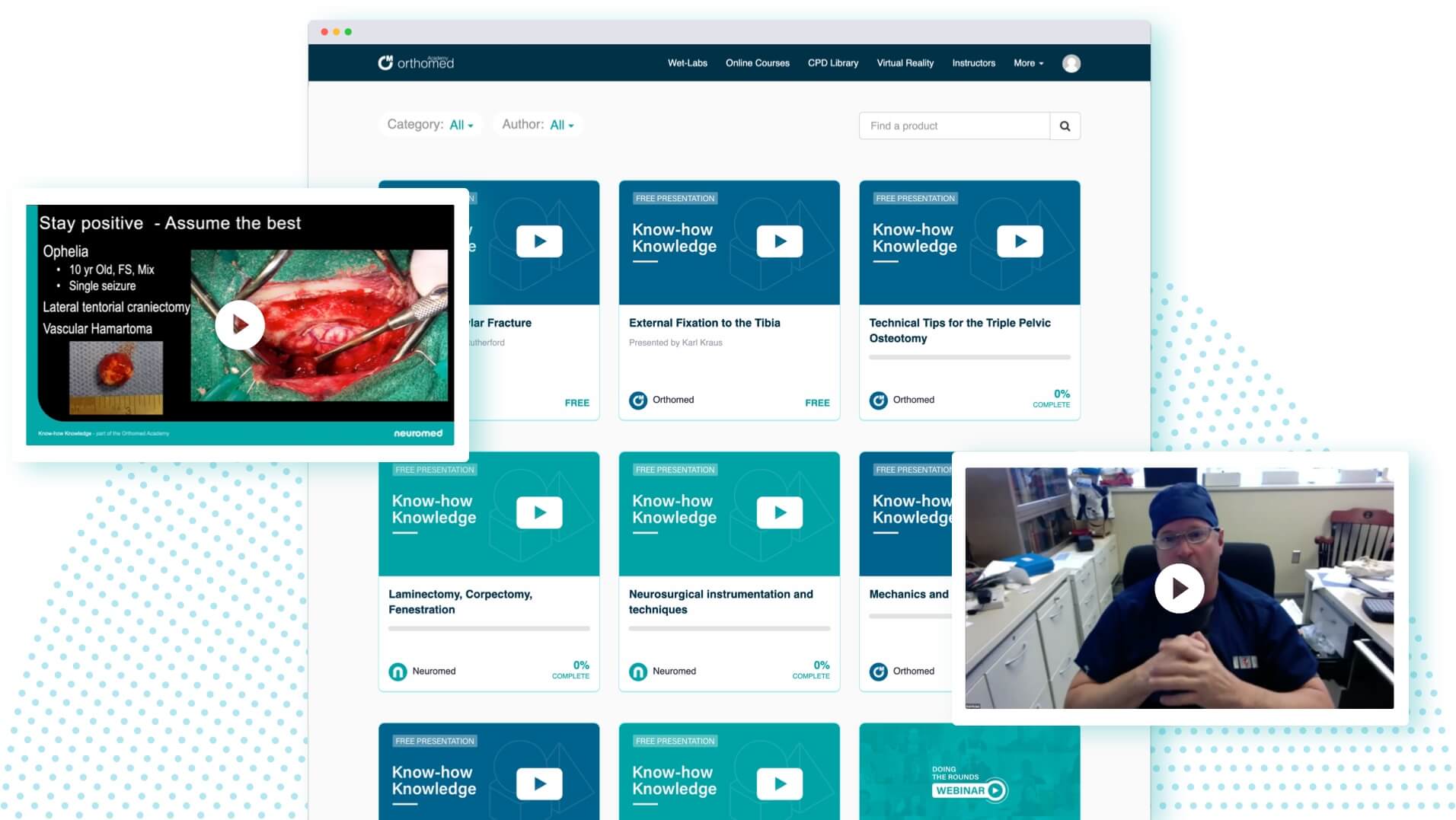Click Neuromed logo on Neurosurgical instrumentation card
This screenshot has height=820, width=1456.
[638, 672]
